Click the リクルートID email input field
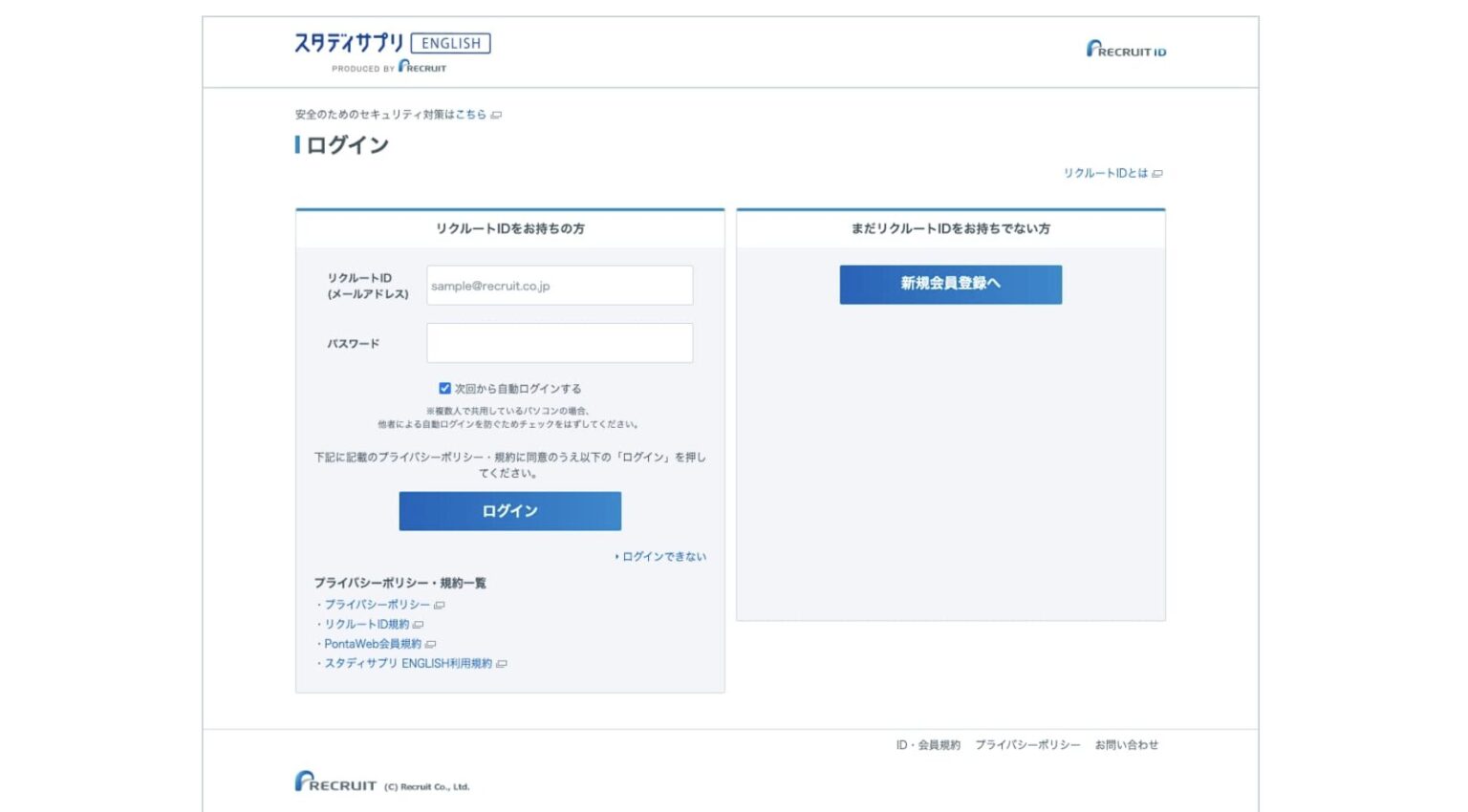The width and height of the screenshot is (1468, 812). [x=559, y=286]
